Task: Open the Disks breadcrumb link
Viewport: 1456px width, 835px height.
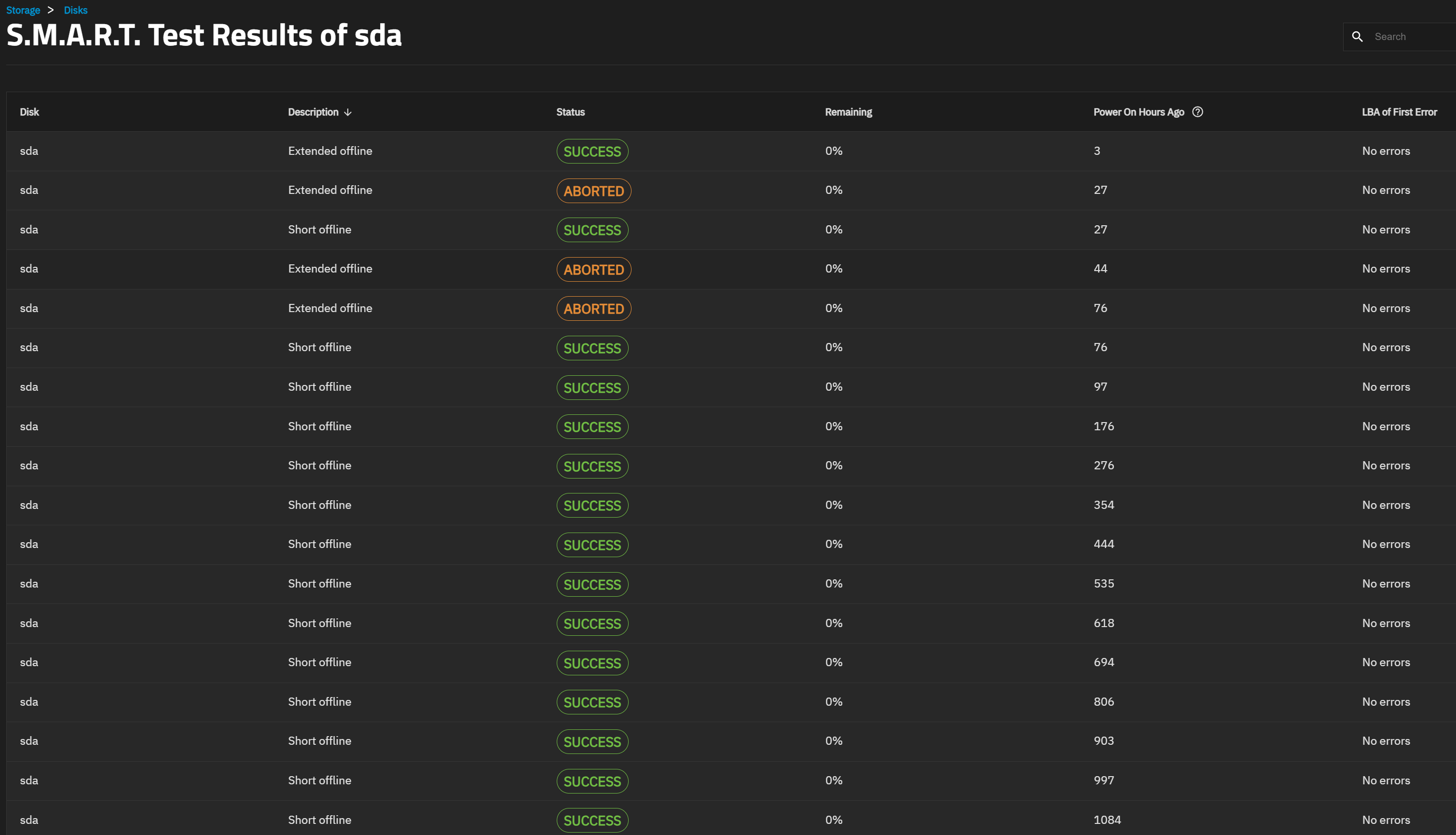Action: click(x=76, y=10)
